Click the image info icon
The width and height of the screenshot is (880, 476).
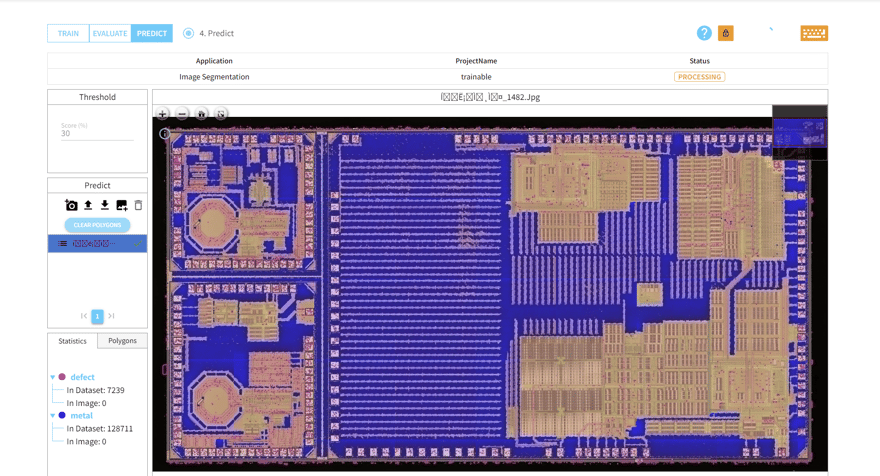tap(165, 134)
